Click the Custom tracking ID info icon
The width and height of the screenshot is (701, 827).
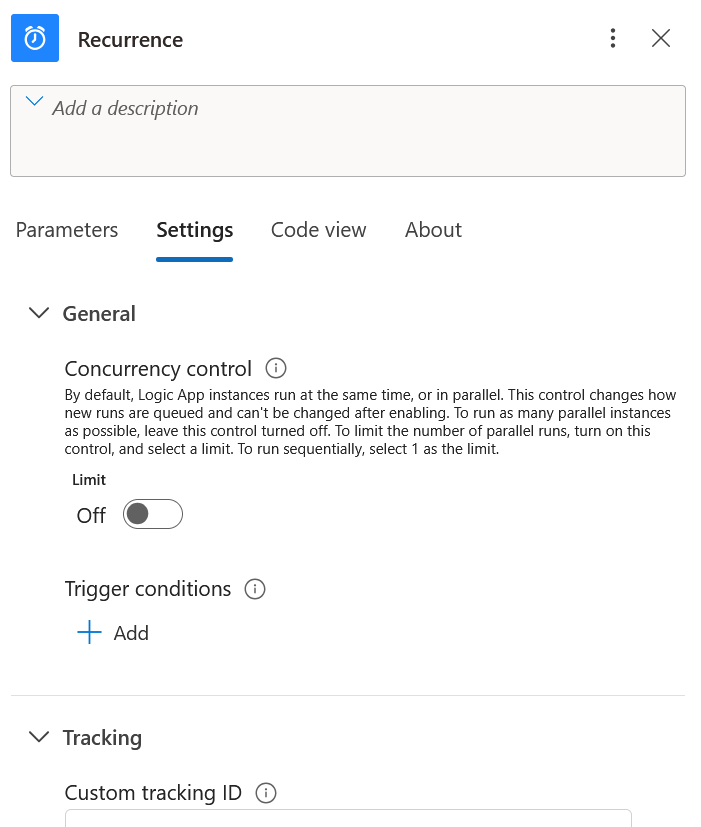pyautogui.click(x=266, y=793)
